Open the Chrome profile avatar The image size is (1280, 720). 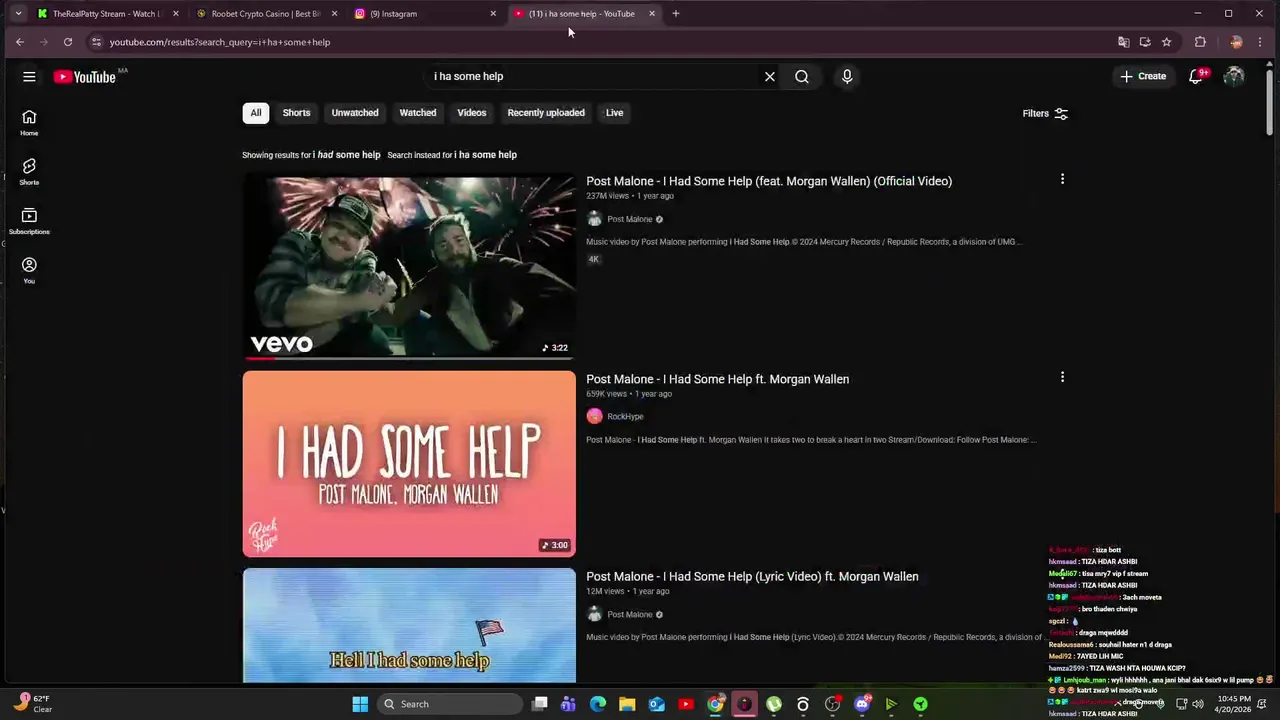point(1236,42)
